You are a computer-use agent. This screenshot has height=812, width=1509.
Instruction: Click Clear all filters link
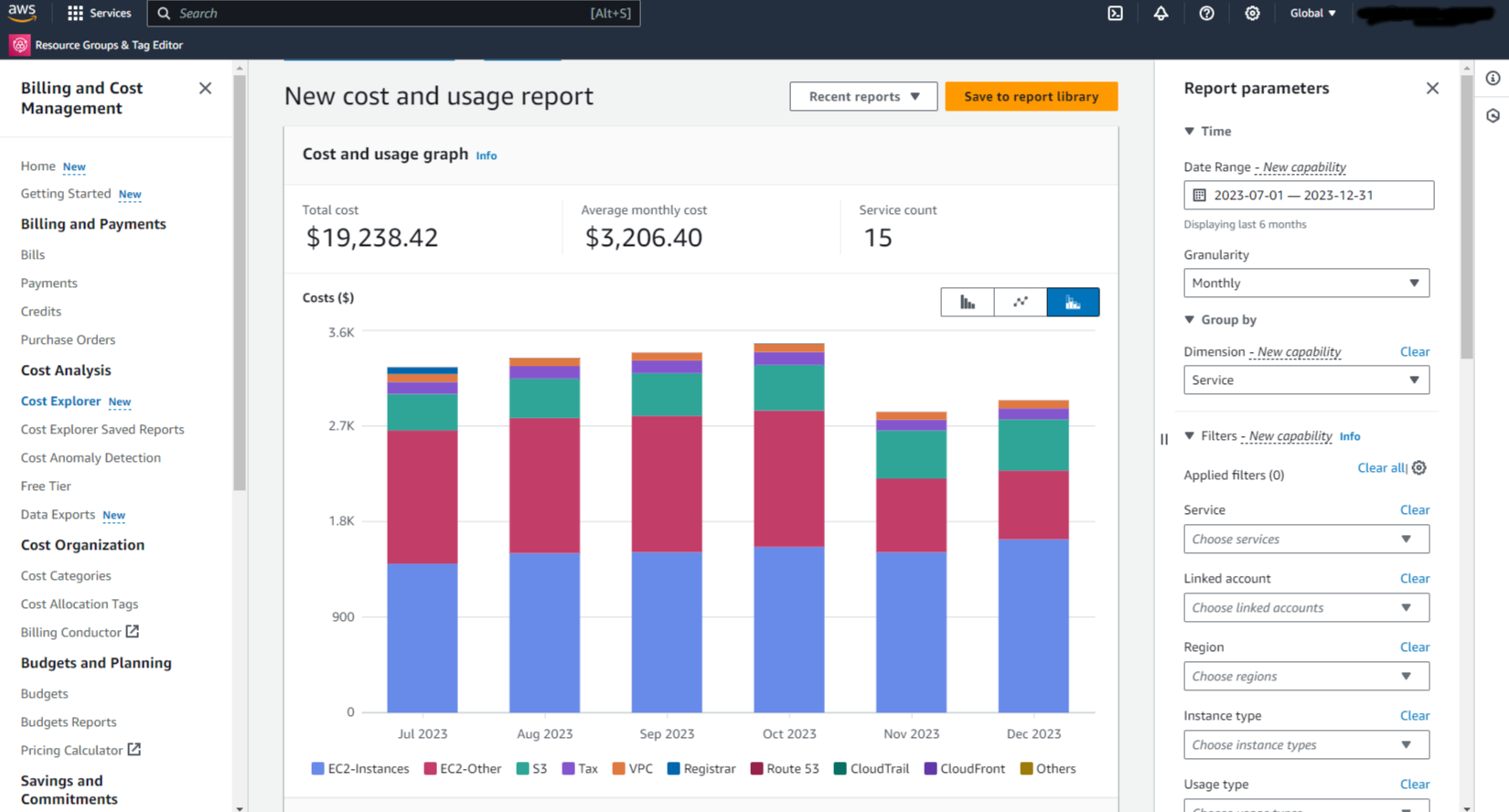pos(1381,467)
